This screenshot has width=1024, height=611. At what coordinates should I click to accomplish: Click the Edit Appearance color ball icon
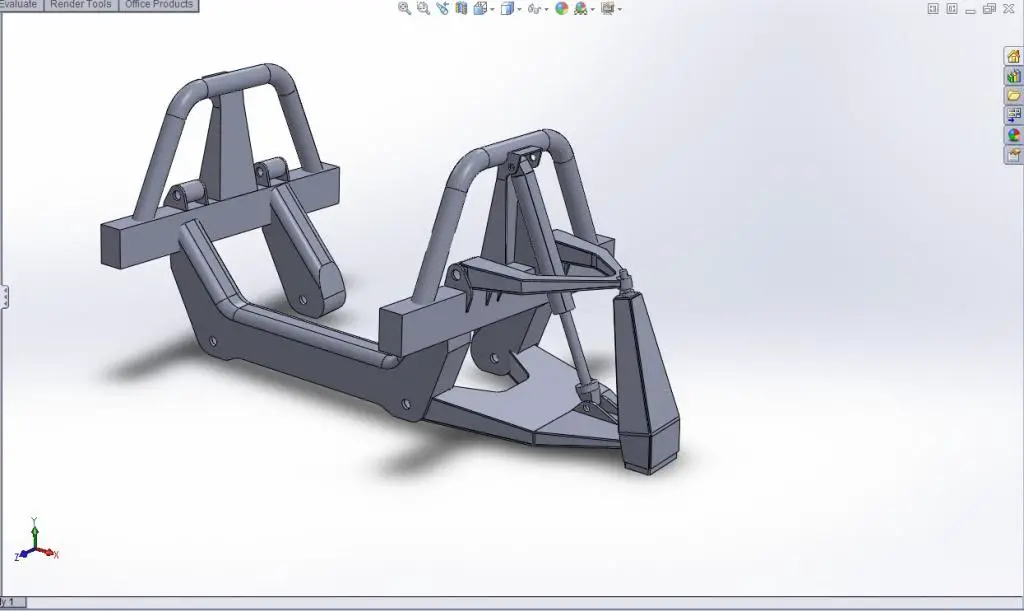(562, 8)
